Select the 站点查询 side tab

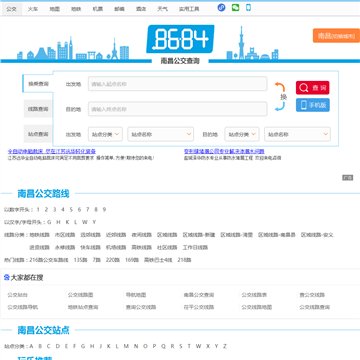38,134
